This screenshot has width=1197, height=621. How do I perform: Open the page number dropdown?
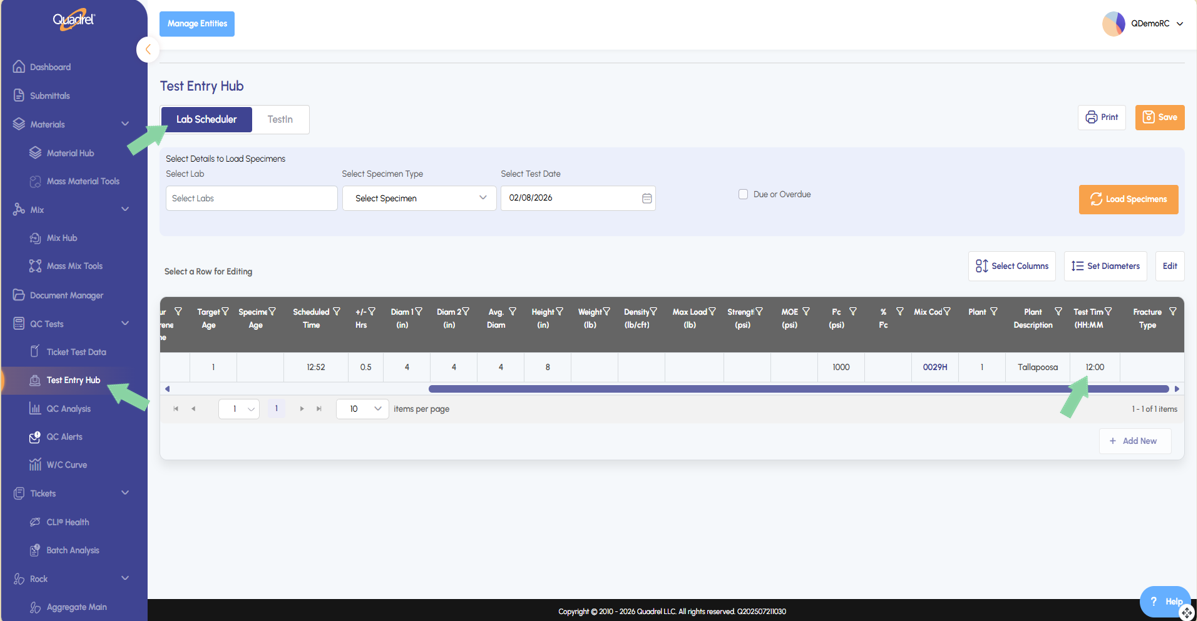point(239,409)
